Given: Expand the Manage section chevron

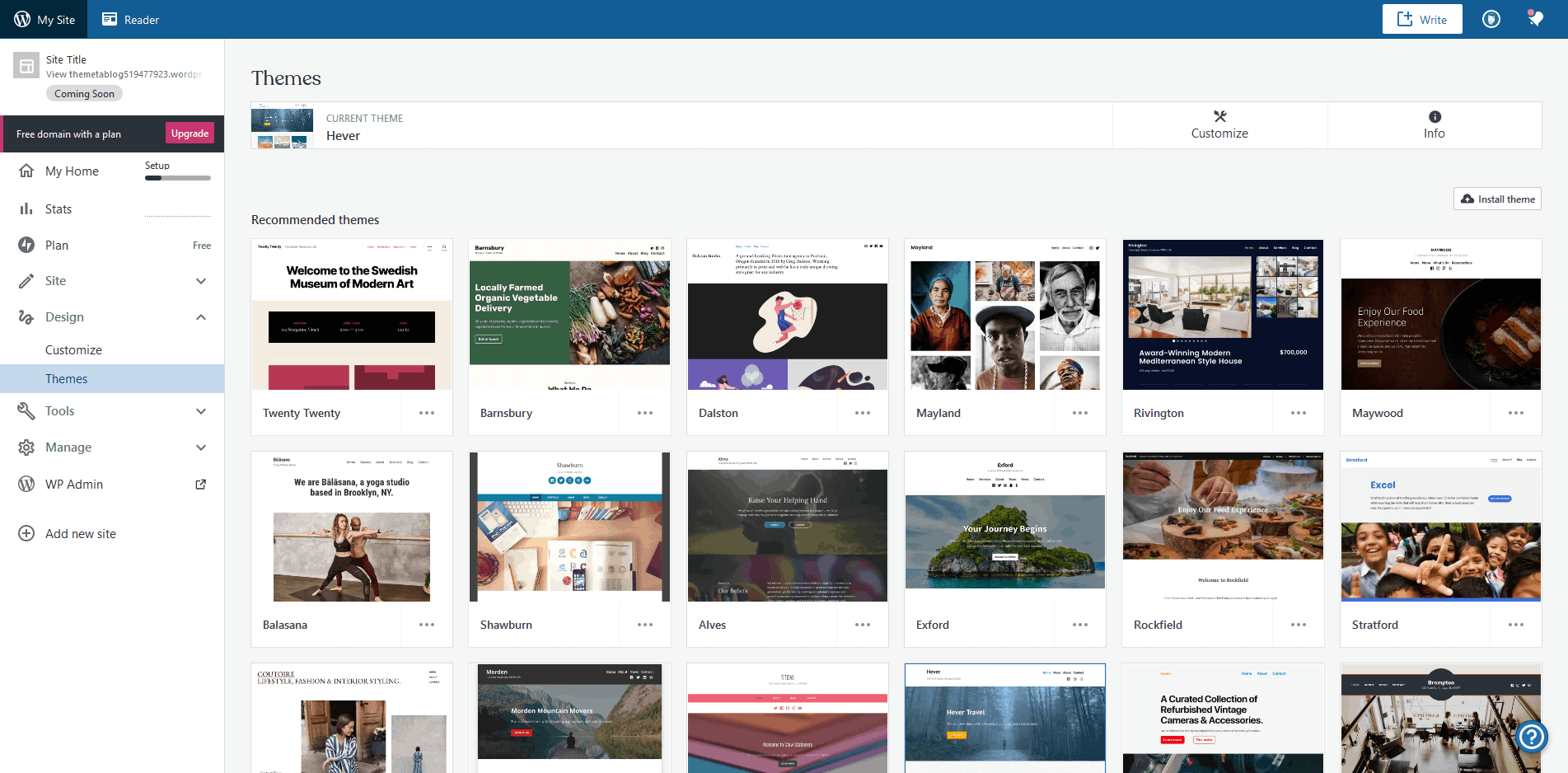Looking at the screenshot, I should [201, 447].
